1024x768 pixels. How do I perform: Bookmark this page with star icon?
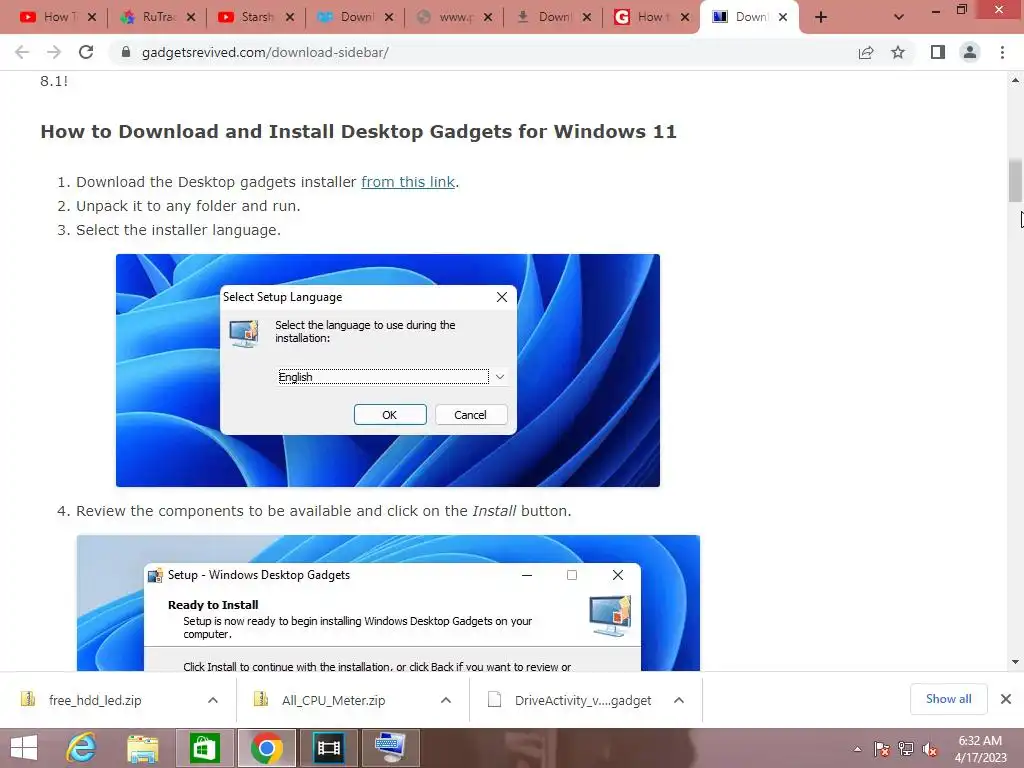(898, 52)
